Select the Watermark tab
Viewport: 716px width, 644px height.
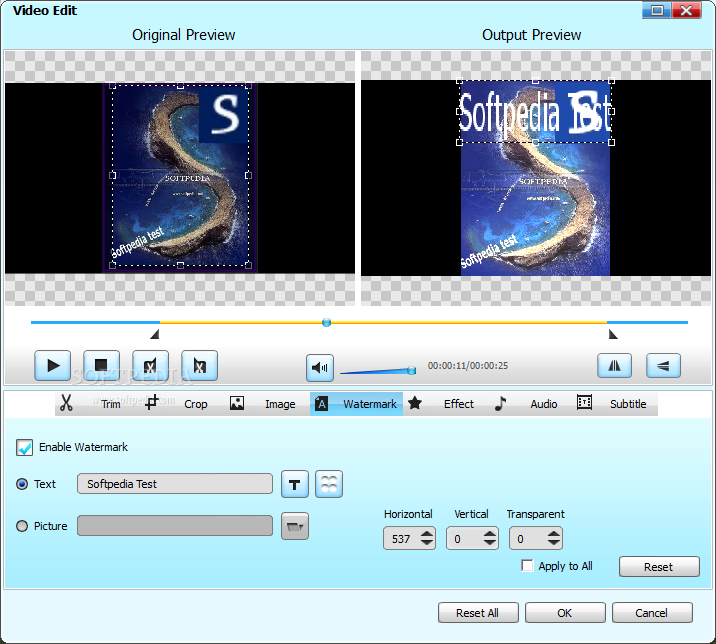356,404
